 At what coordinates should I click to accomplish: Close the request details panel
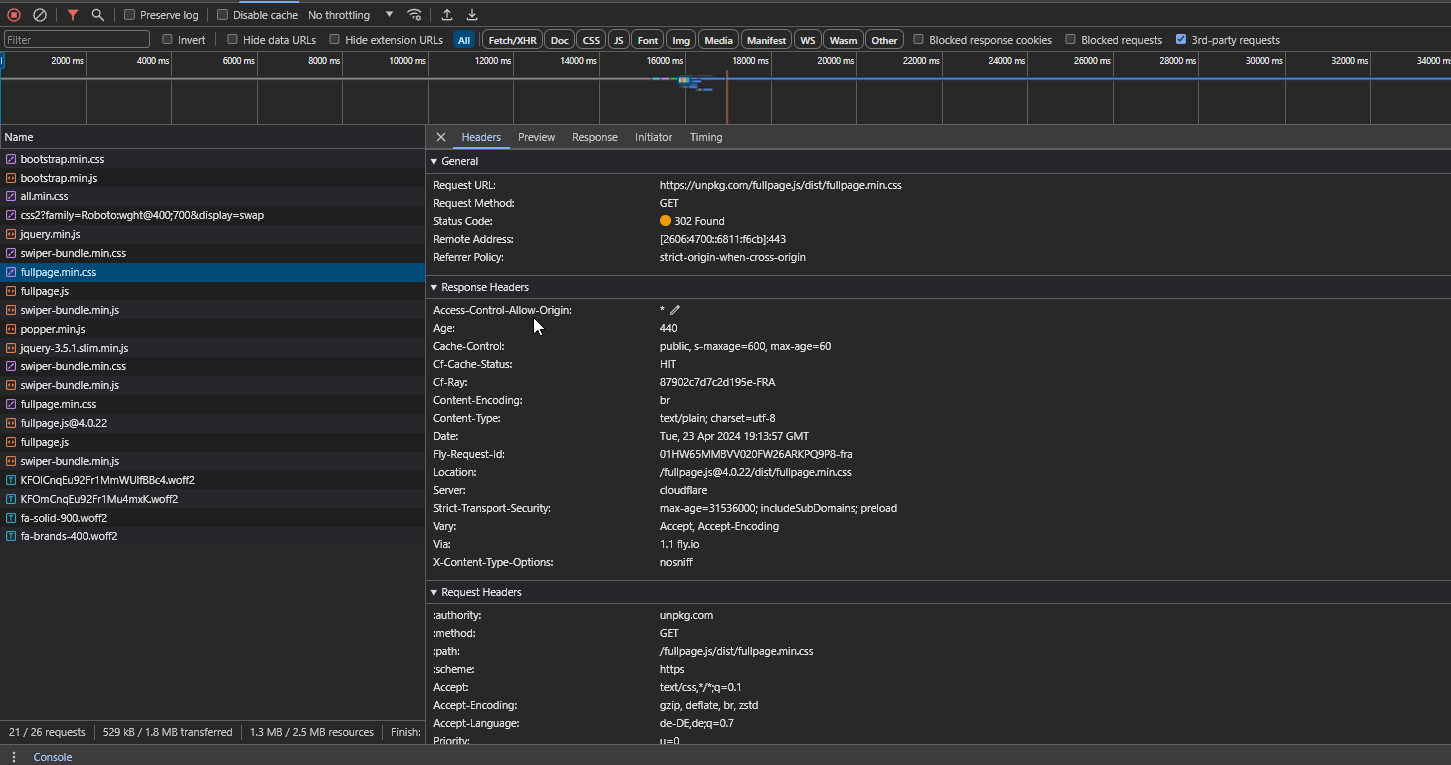440,137
